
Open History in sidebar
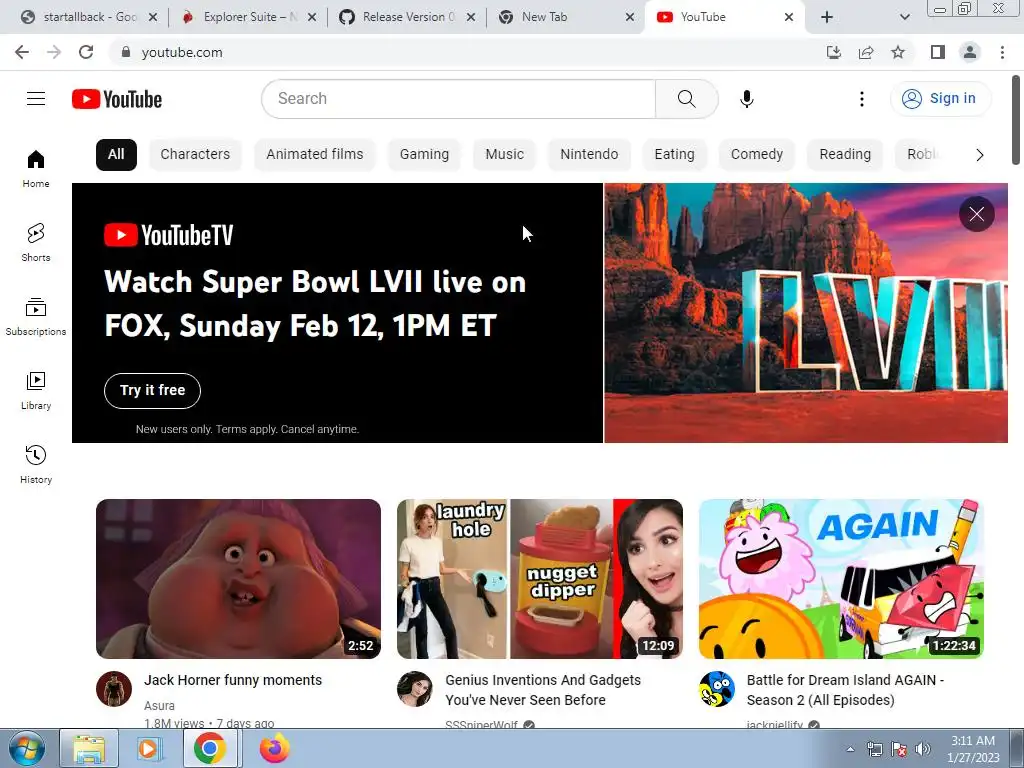(x=36, y=464)
